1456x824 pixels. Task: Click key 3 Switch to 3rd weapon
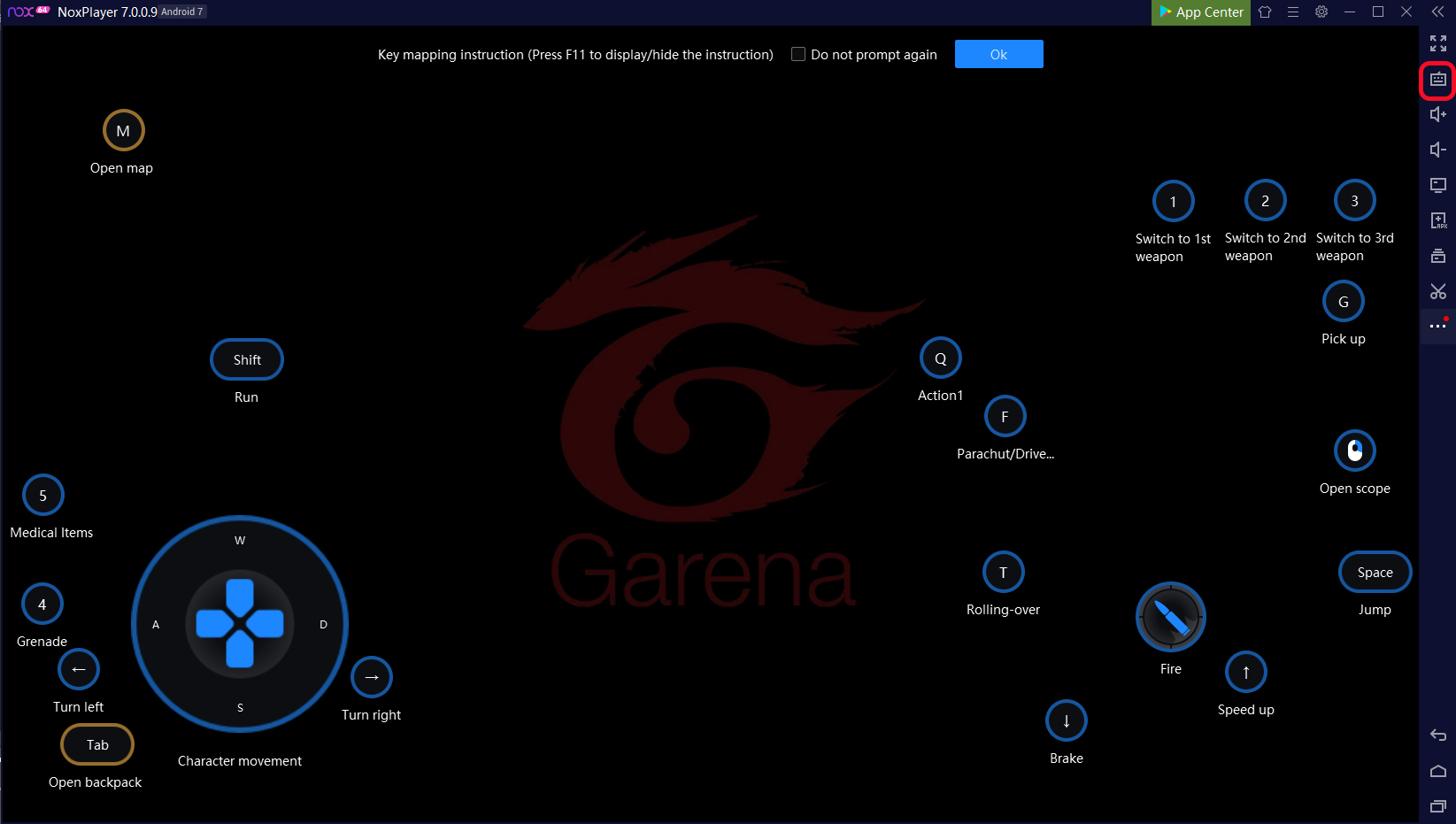coord(1354,201)
